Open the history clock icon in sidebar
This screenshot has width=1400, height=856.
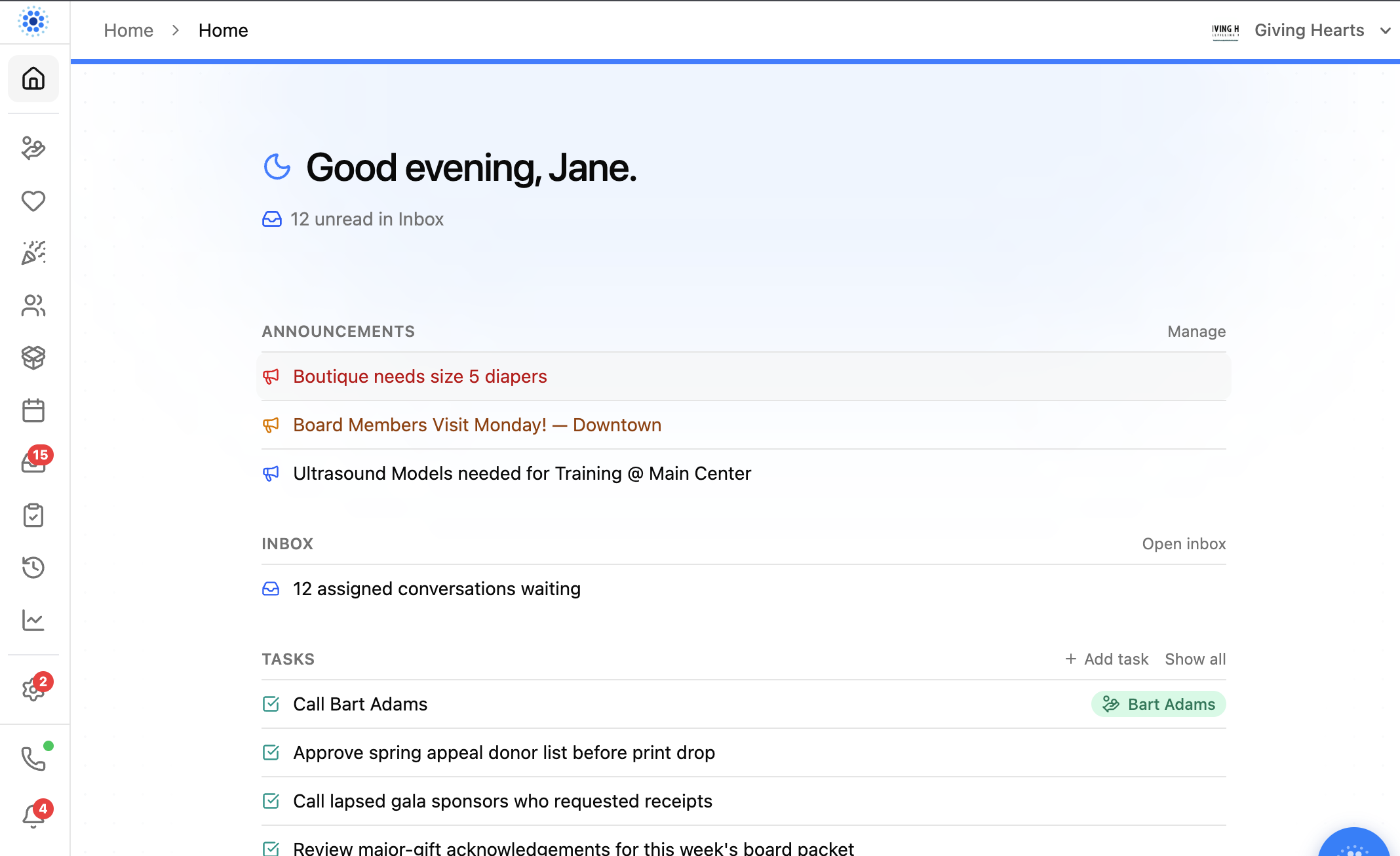click(33, 568)
